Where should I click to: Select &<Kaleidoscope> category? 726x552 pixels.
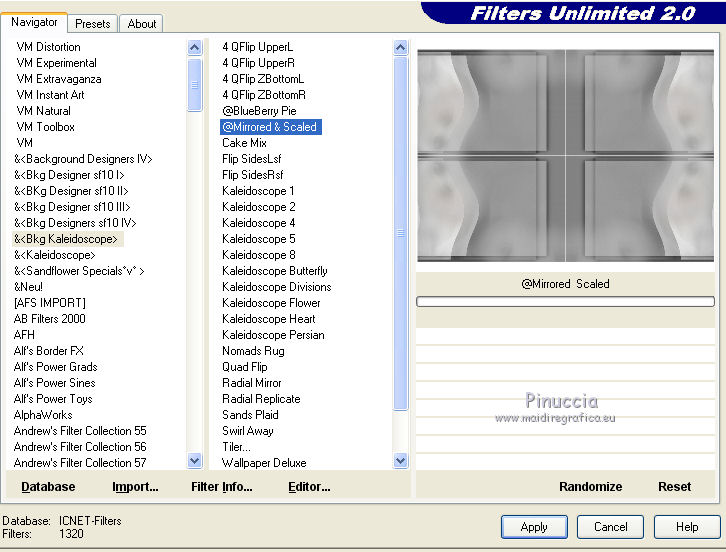tap(54, 255)
